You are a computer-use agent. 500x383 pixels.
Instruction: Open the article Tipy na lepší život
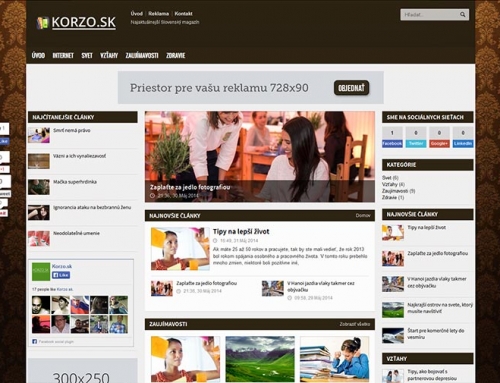coord(241,231)
